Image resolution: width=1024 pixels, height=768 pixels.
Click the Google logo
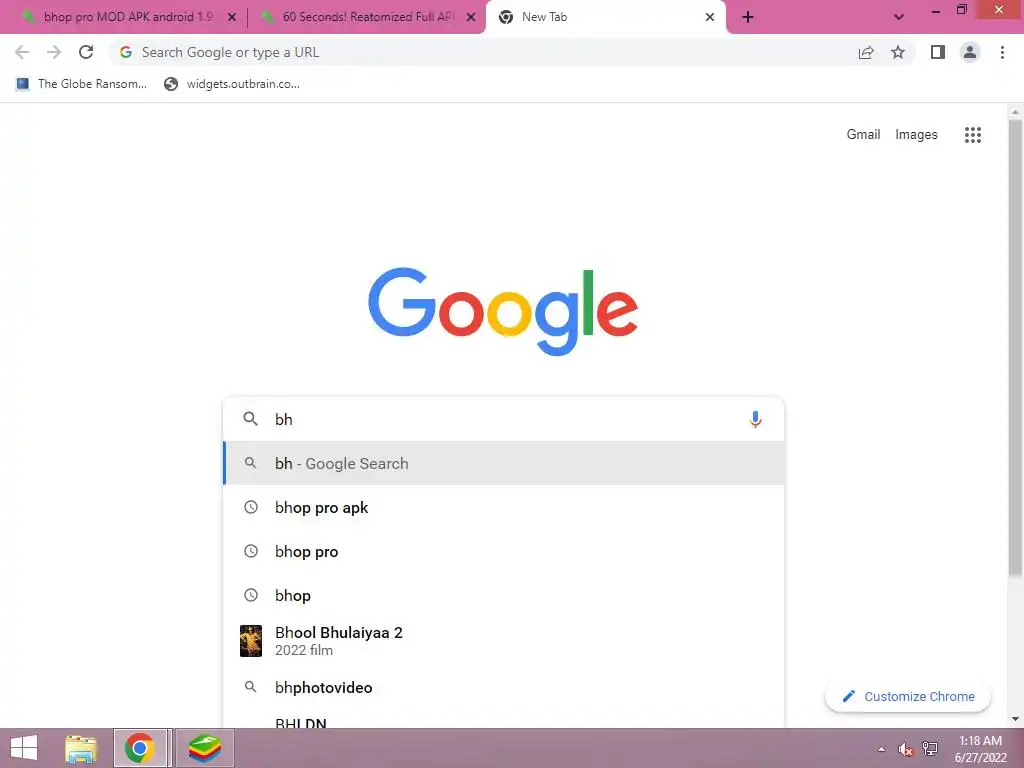click(503, 310)
